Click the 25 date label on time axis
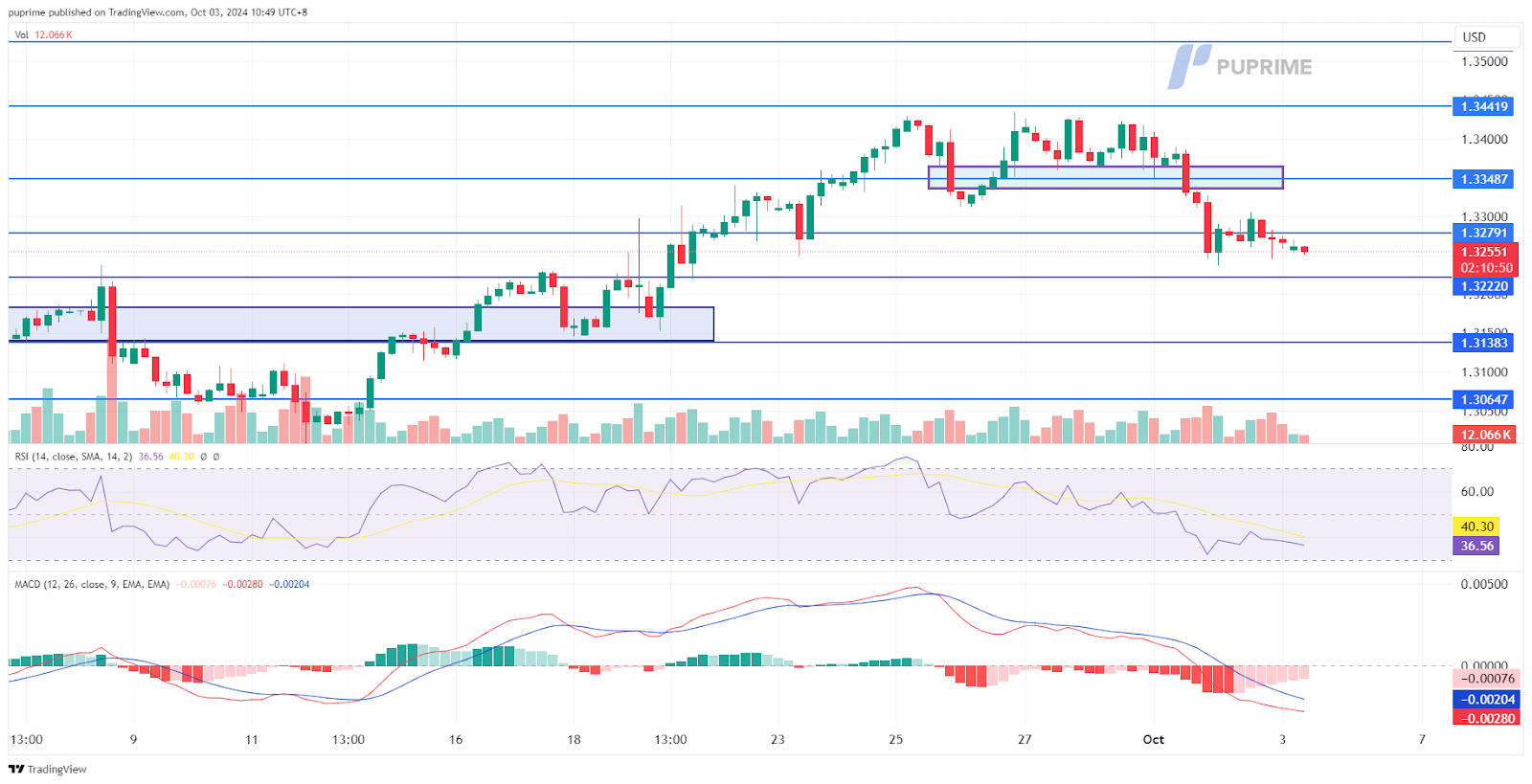The height and width of the screenshot is (784, 1532). (x=895, y=739)
